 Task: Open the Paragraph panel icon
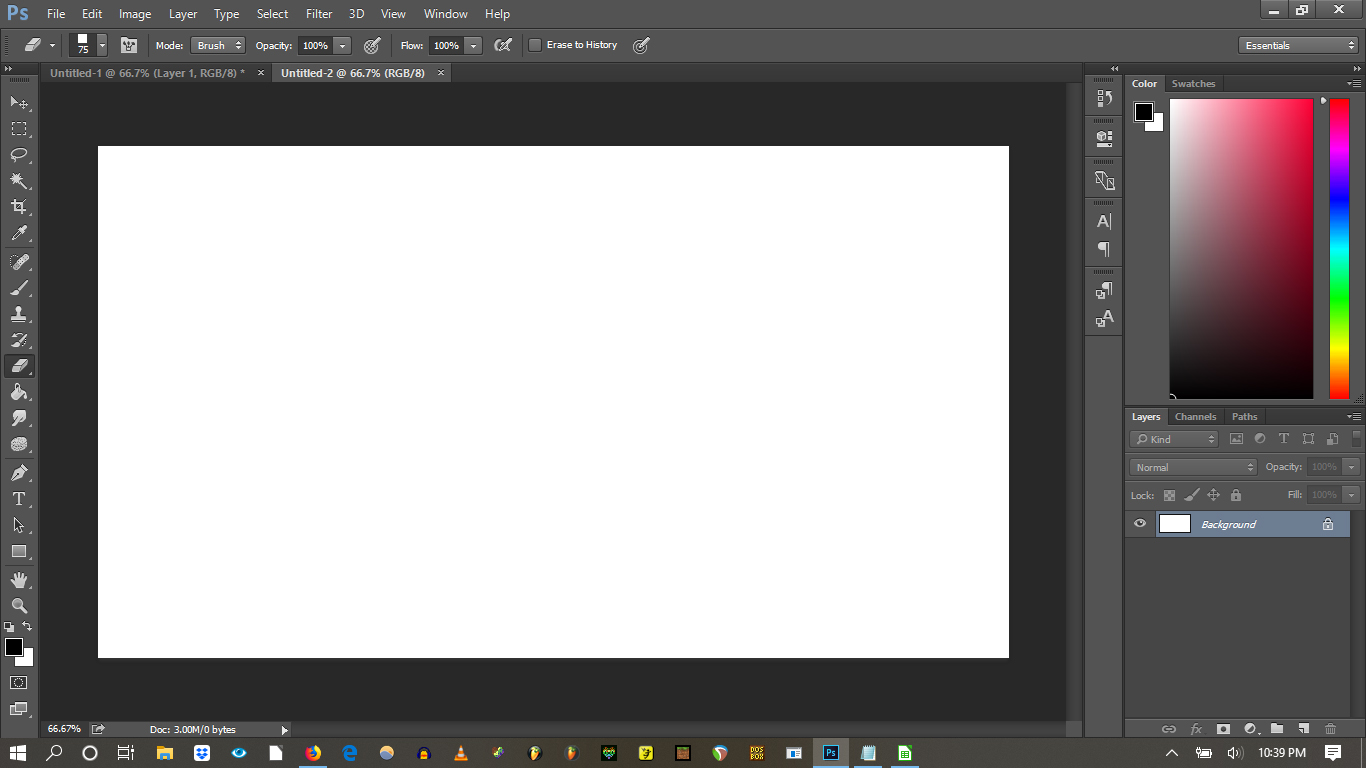[1104, 249]
